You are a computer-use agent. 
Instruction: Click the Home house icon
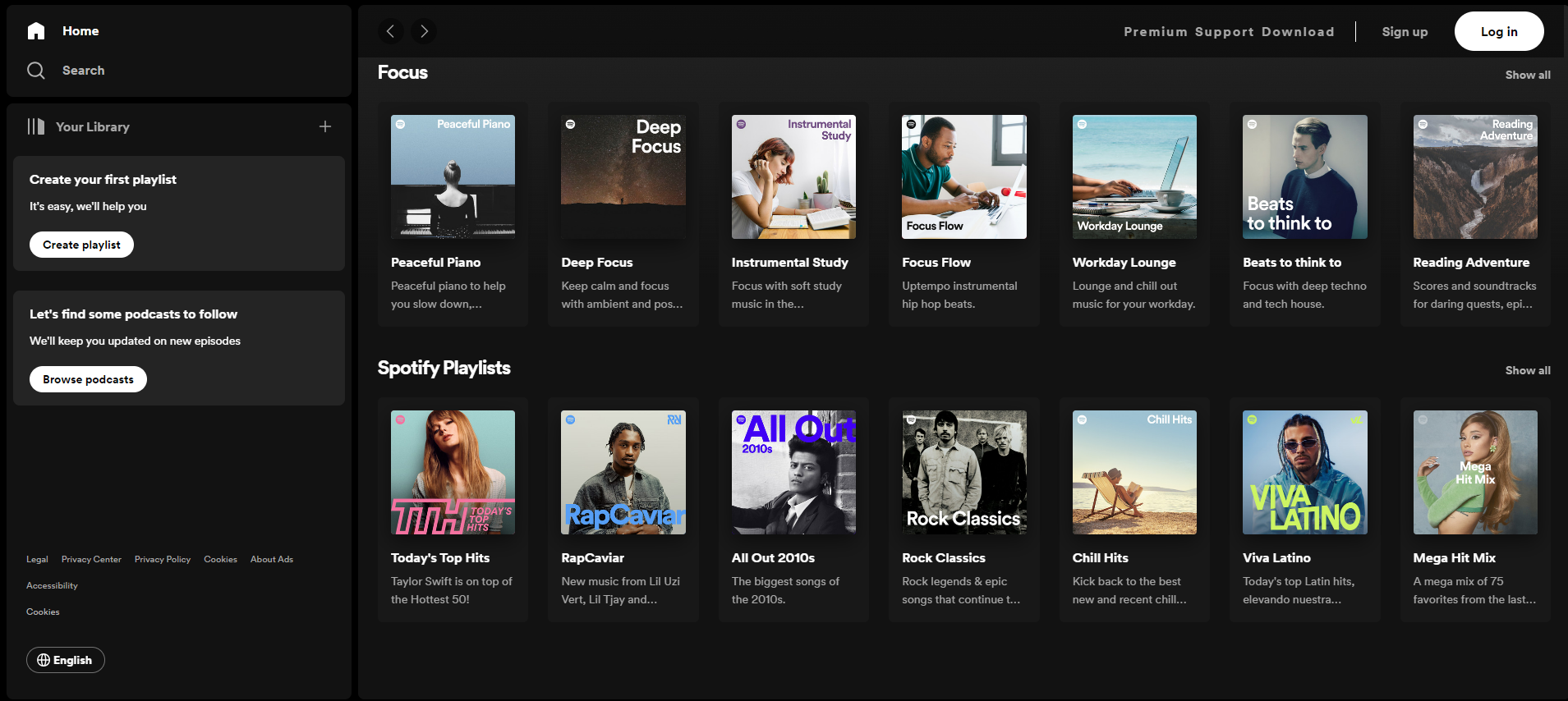pos(36,31)
